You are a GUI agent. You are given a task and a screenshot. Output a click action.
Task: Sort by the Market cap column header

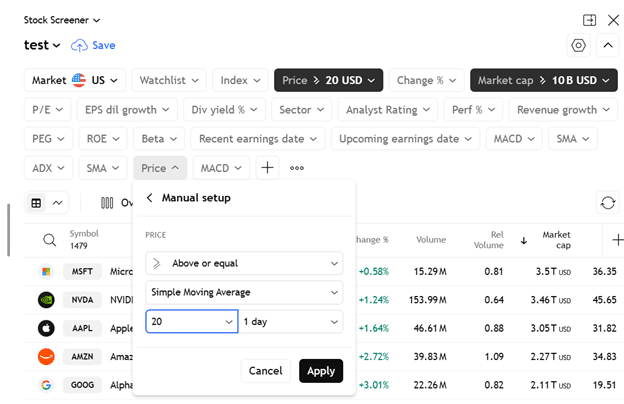click(x=555, y=240)
